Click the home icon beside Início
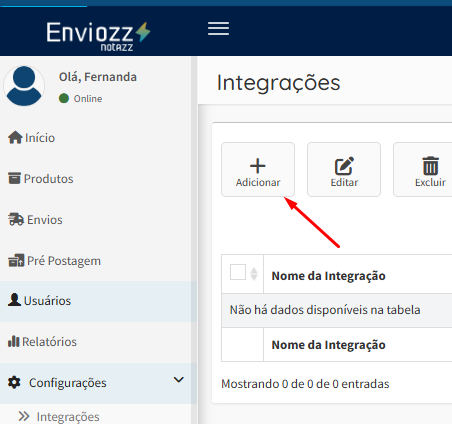The image size is (452, 424). (x=15, y=137)
